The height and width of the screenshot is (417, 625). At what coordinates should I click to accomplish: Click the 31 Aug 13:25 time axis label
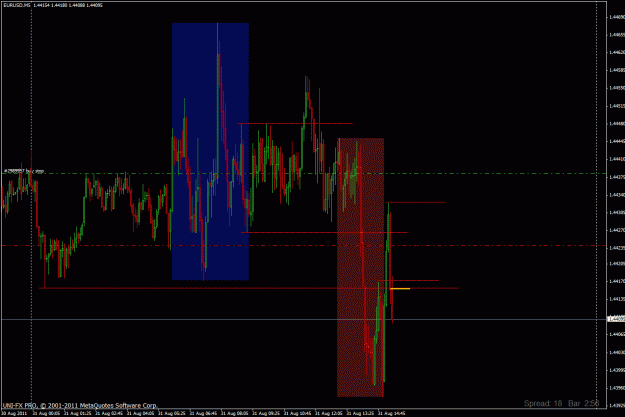click(x=360, y=413)
